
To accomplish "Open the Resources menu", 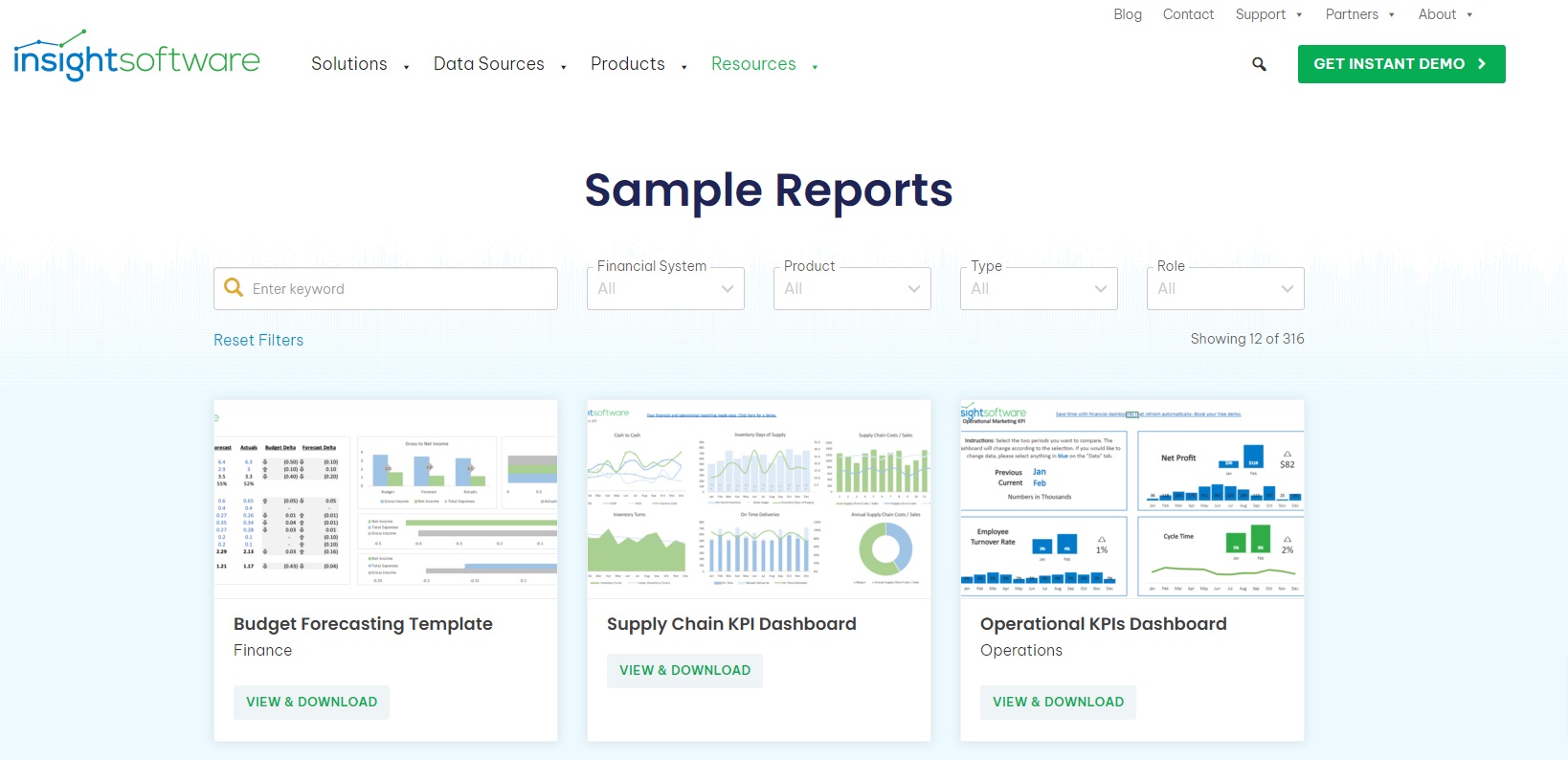I will click(753, 64).
